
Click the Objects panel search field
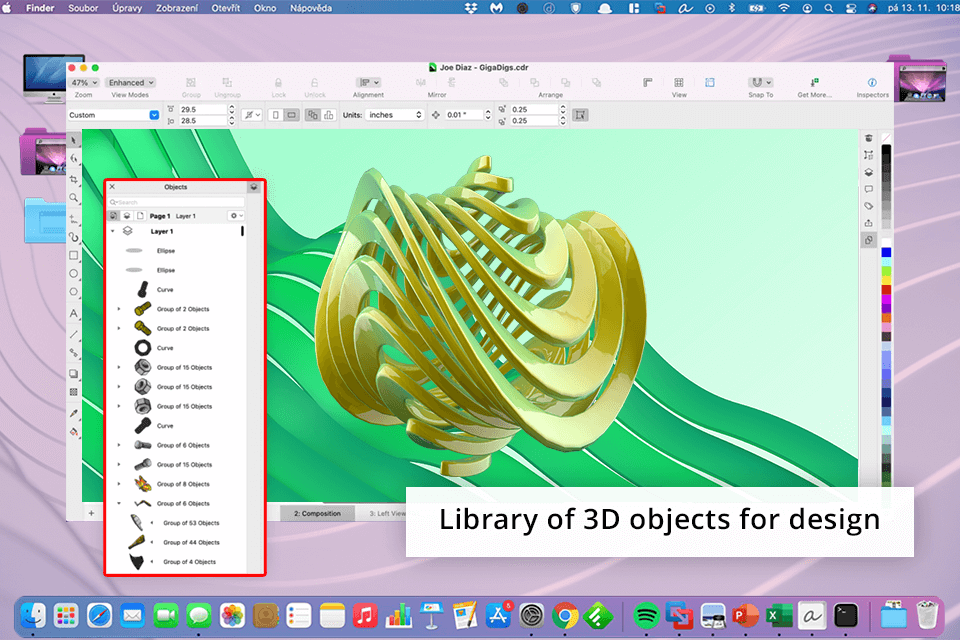point(178,202)
